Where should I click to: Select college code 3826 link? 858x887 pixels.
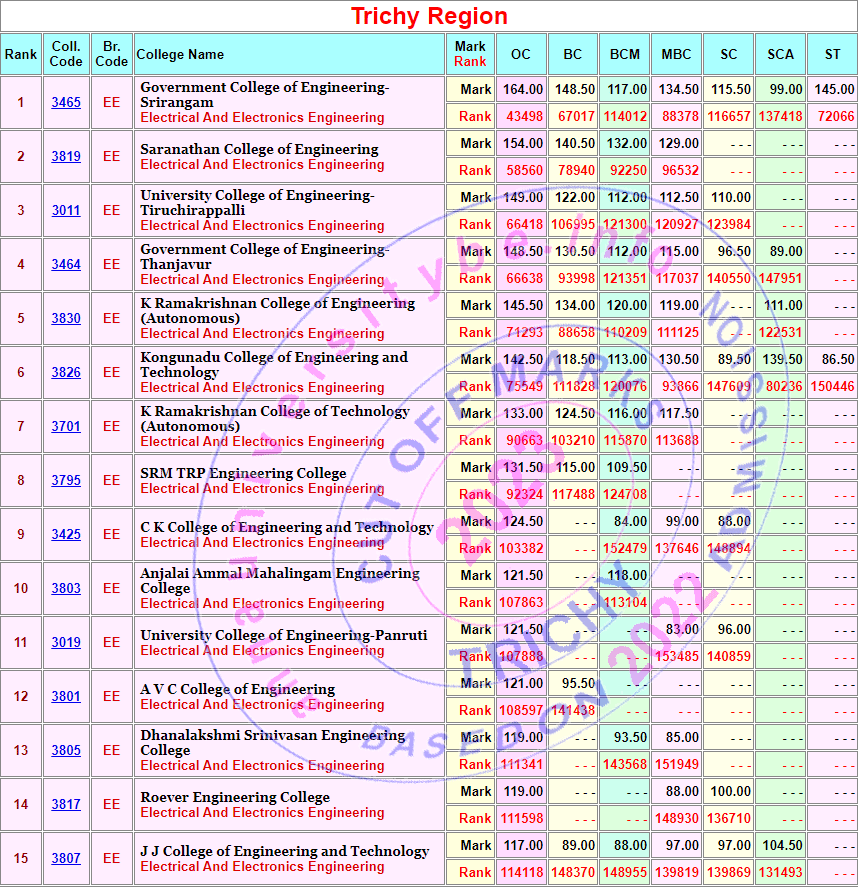66,373
